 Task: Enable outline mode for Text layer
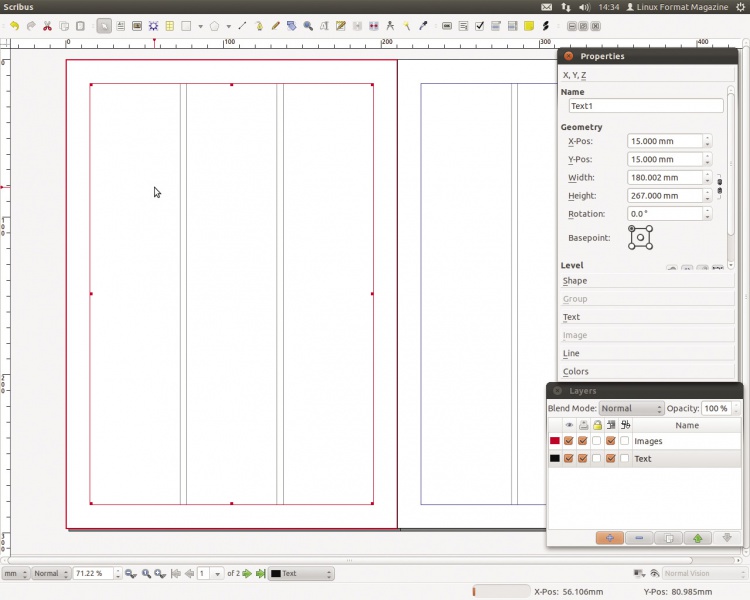click(625, 458)
